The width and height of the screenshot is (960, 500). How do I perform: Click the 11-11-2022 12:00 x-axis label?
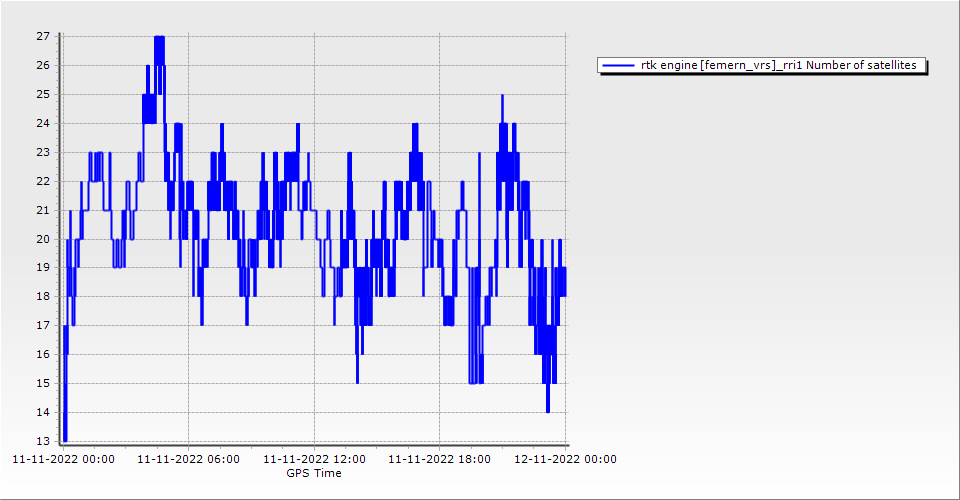(314, 459)
